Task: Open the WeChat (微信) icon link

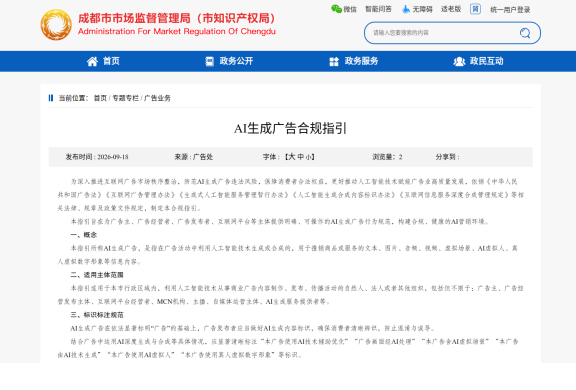Action: pyautogui.click(x=336, y=9)
